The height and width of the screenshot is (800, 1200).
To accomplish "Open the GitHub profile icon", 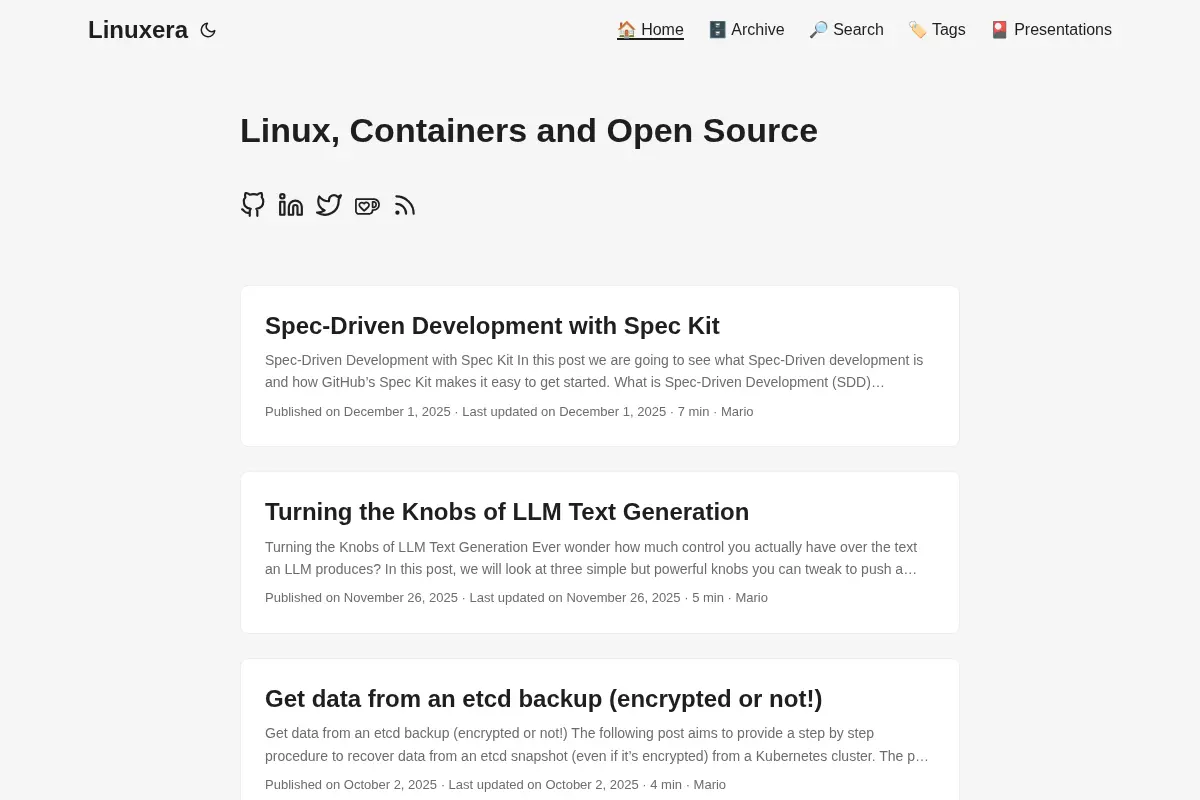I will 253,205.
